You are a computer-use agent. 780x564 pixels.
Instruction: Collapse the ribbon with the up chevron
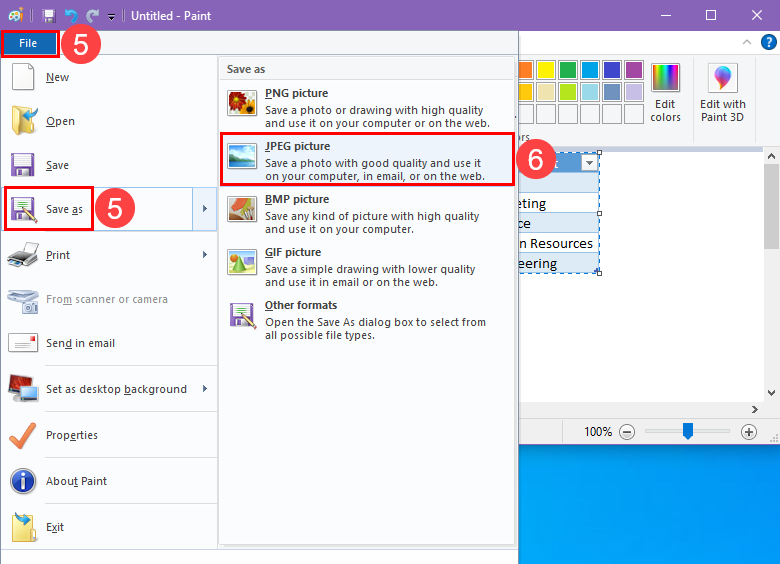pyautogui.click(x=747, y=42)
